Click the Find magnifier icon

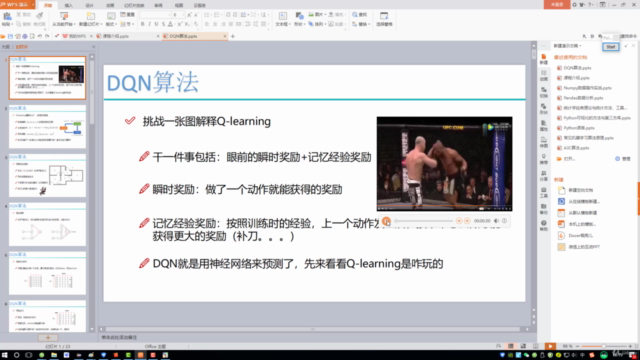pos(355,15)
